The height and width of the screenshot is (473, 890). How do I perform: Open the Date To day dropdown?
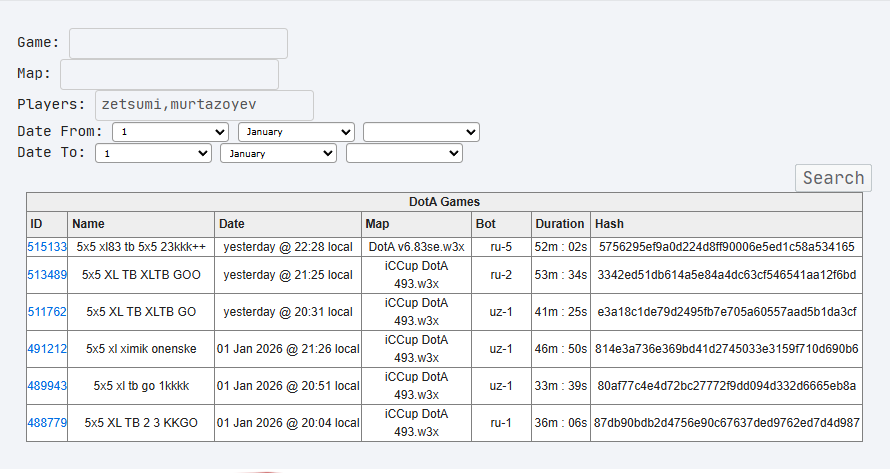coord(153,154)
